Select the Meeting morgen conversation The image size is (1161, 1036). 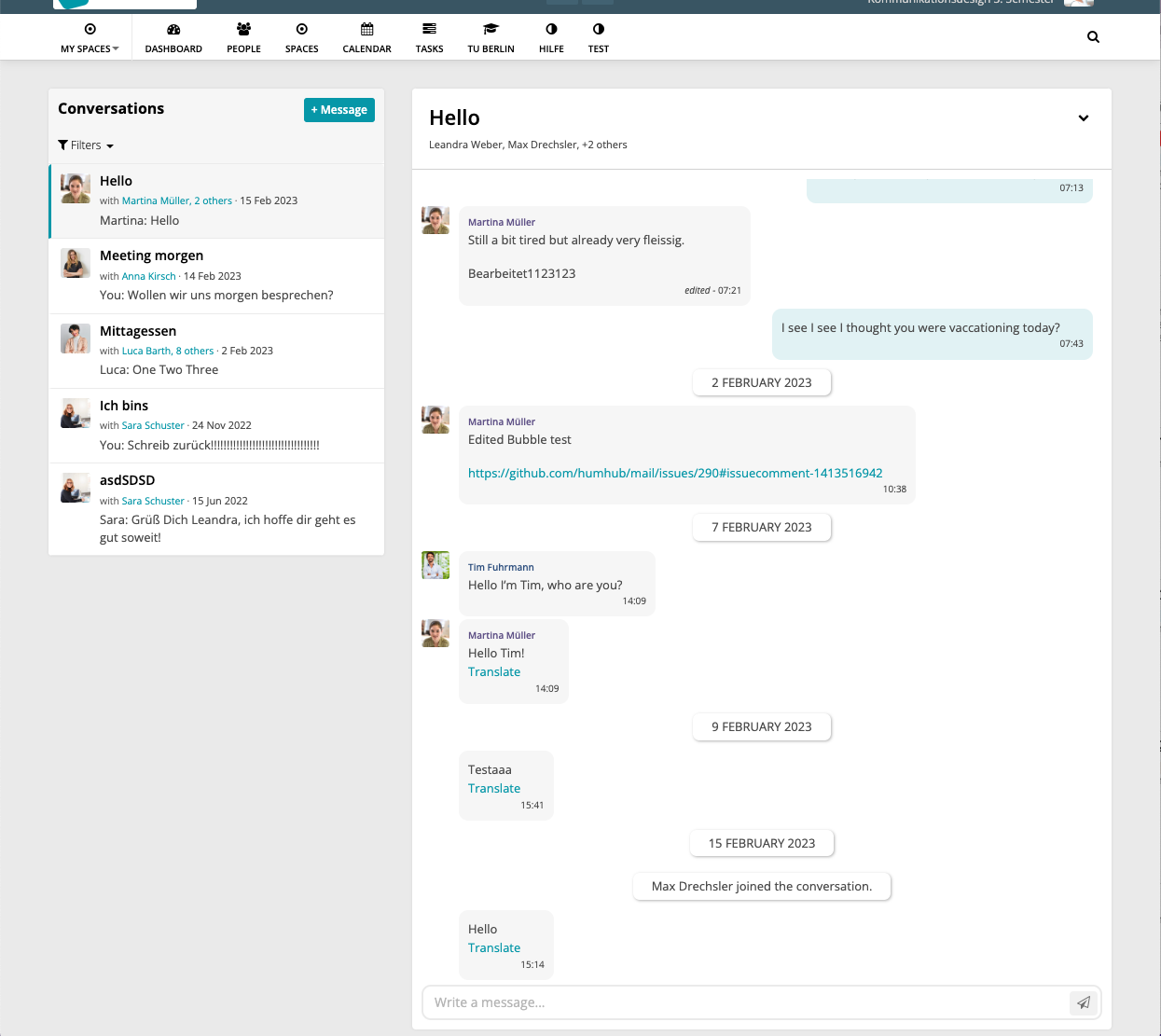216,276
